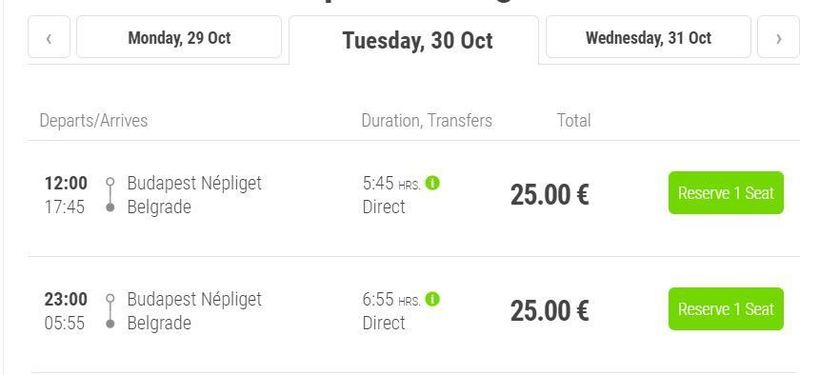Reserve 1 Seat on the 12:00 departure
The image size is (820, 375).
pyautogui.click(x=726, y=193)
